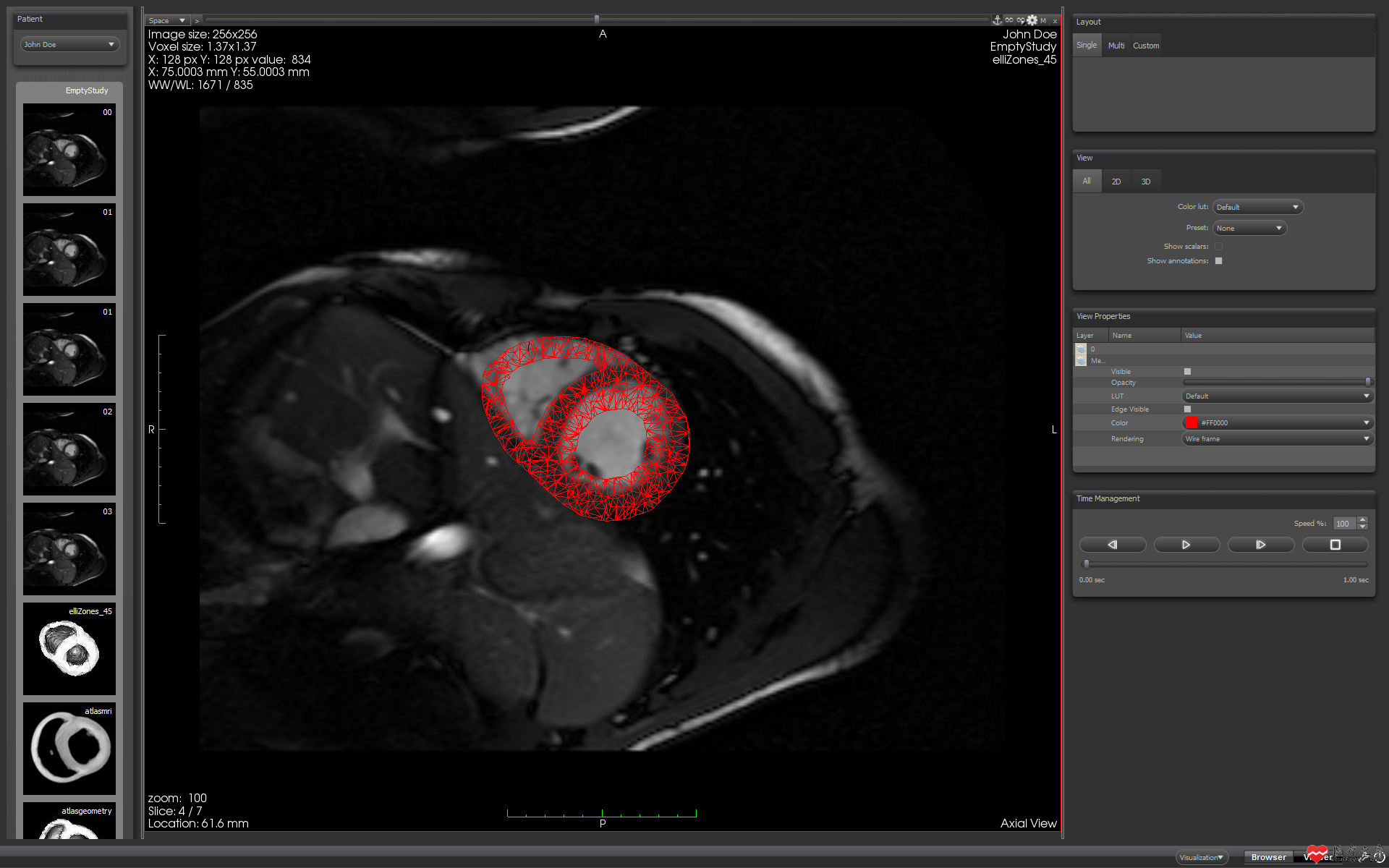Viewport: 1389px width, 868px height.
Task: Enable the Show scalars checkbox
Action: [1218, 247]
